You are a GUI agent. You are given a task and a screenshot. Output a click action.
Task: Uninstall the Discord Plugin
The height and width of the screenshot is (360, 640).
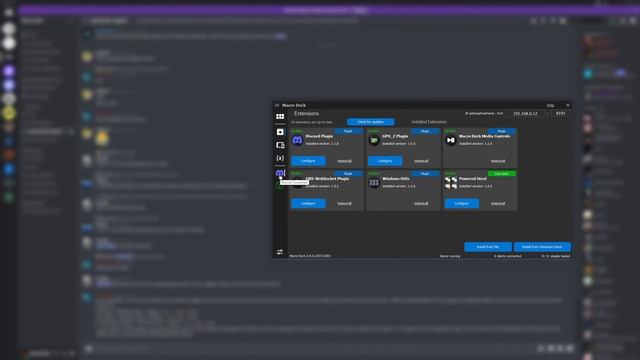pyautogui.click(x=344, y=161)
